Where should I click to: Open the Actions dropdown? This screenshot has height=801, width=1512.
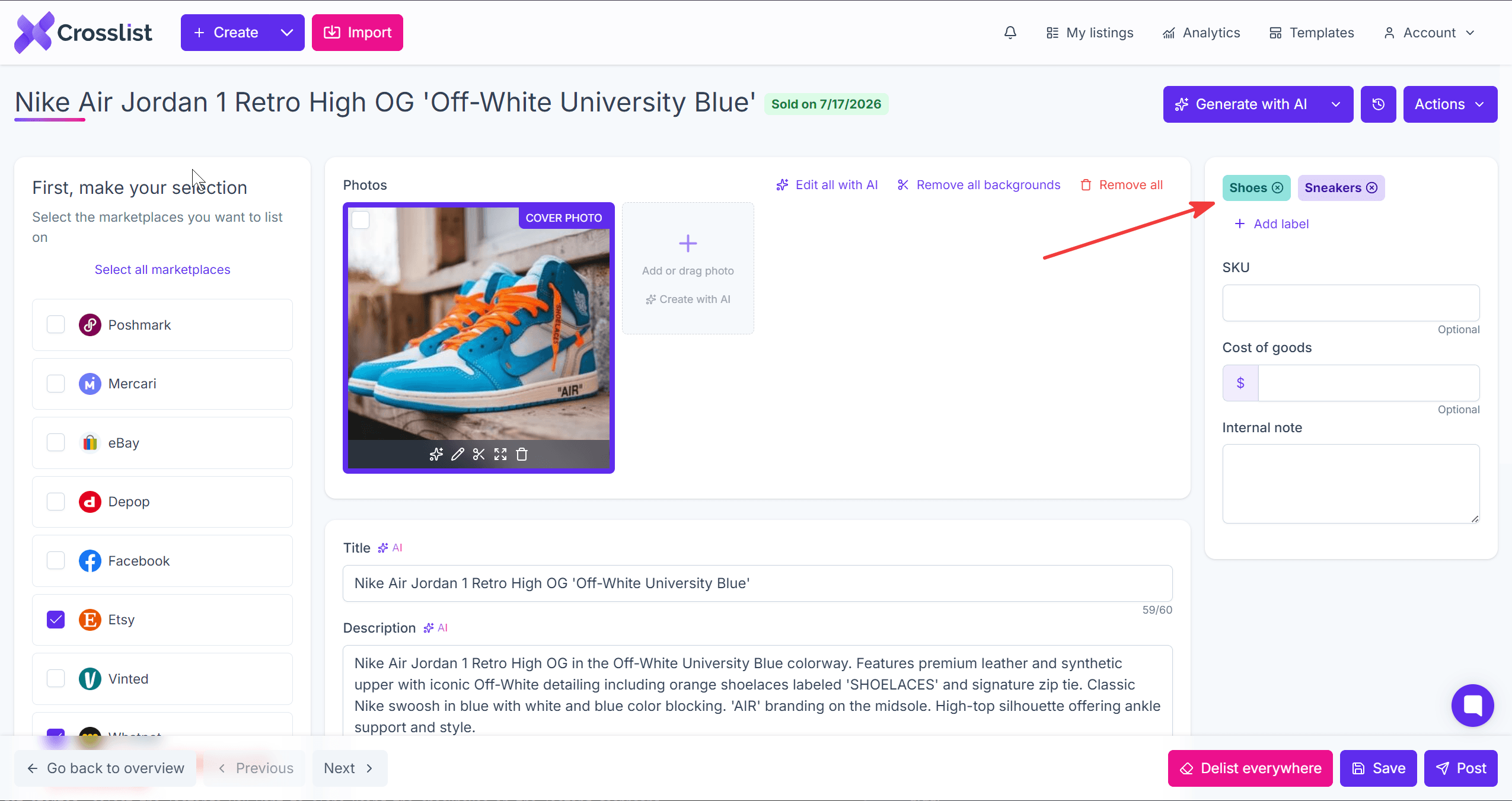[1450, 104]
